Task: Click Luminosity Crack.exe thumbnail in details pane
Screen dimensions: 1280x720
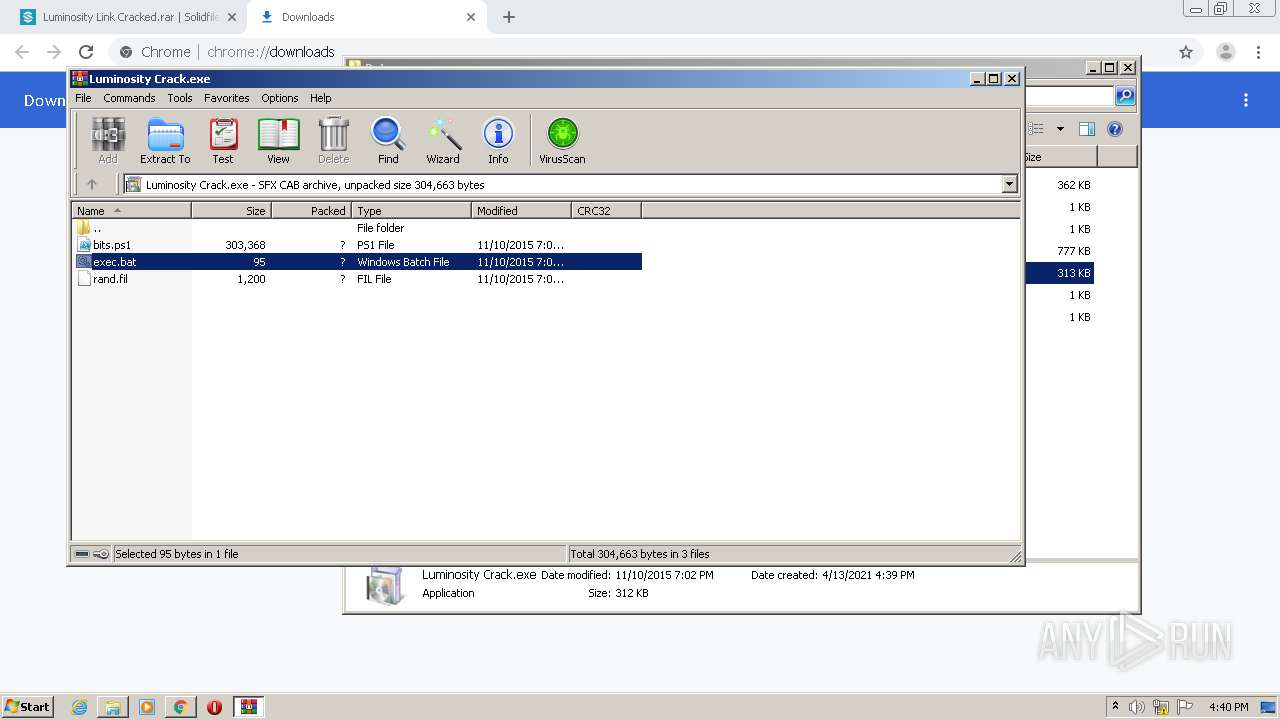Action: (x=385, y=586)
